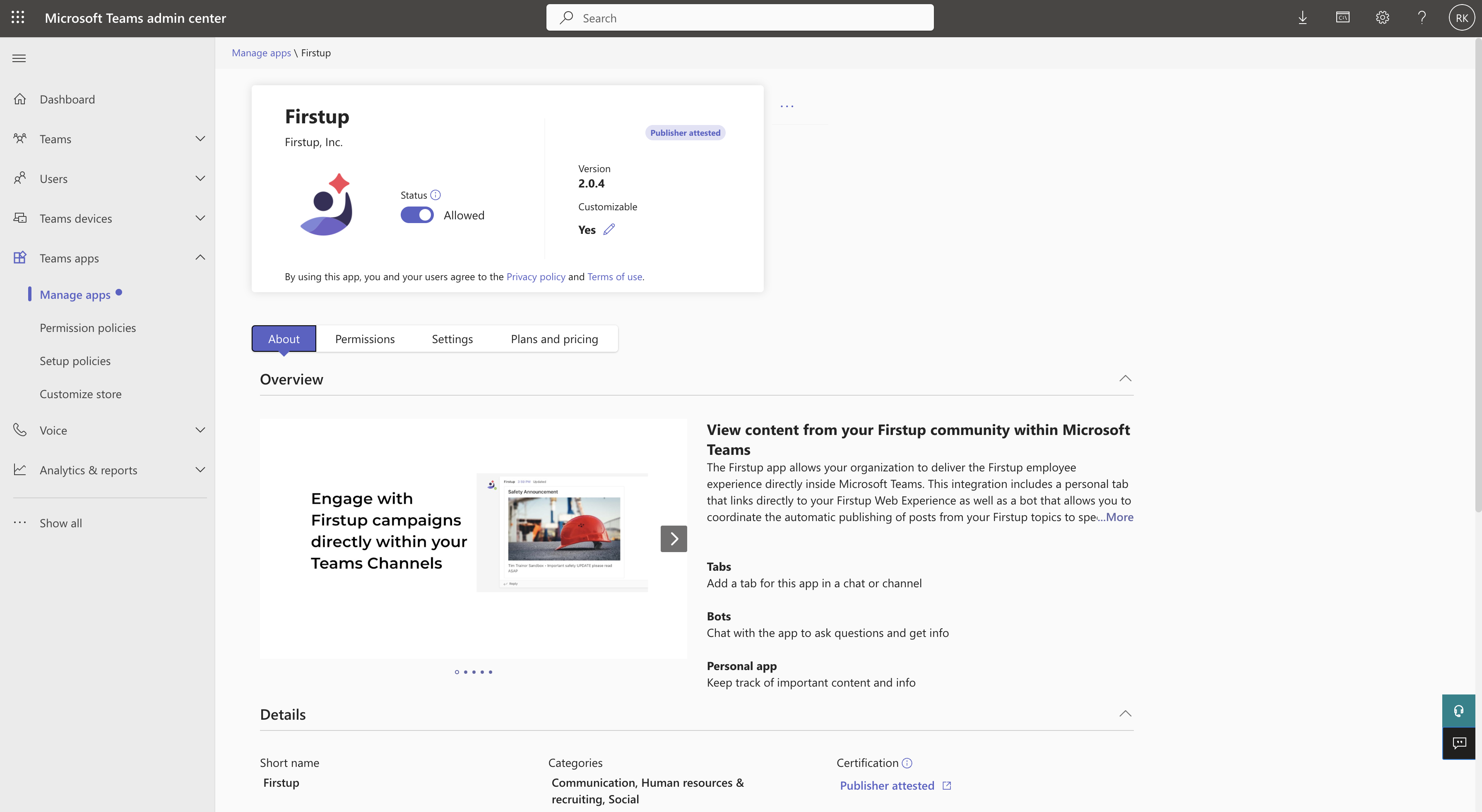Screen dimensions: 1482x812
Task: Open Permission policies in sidebar
Action: [88, 328]
